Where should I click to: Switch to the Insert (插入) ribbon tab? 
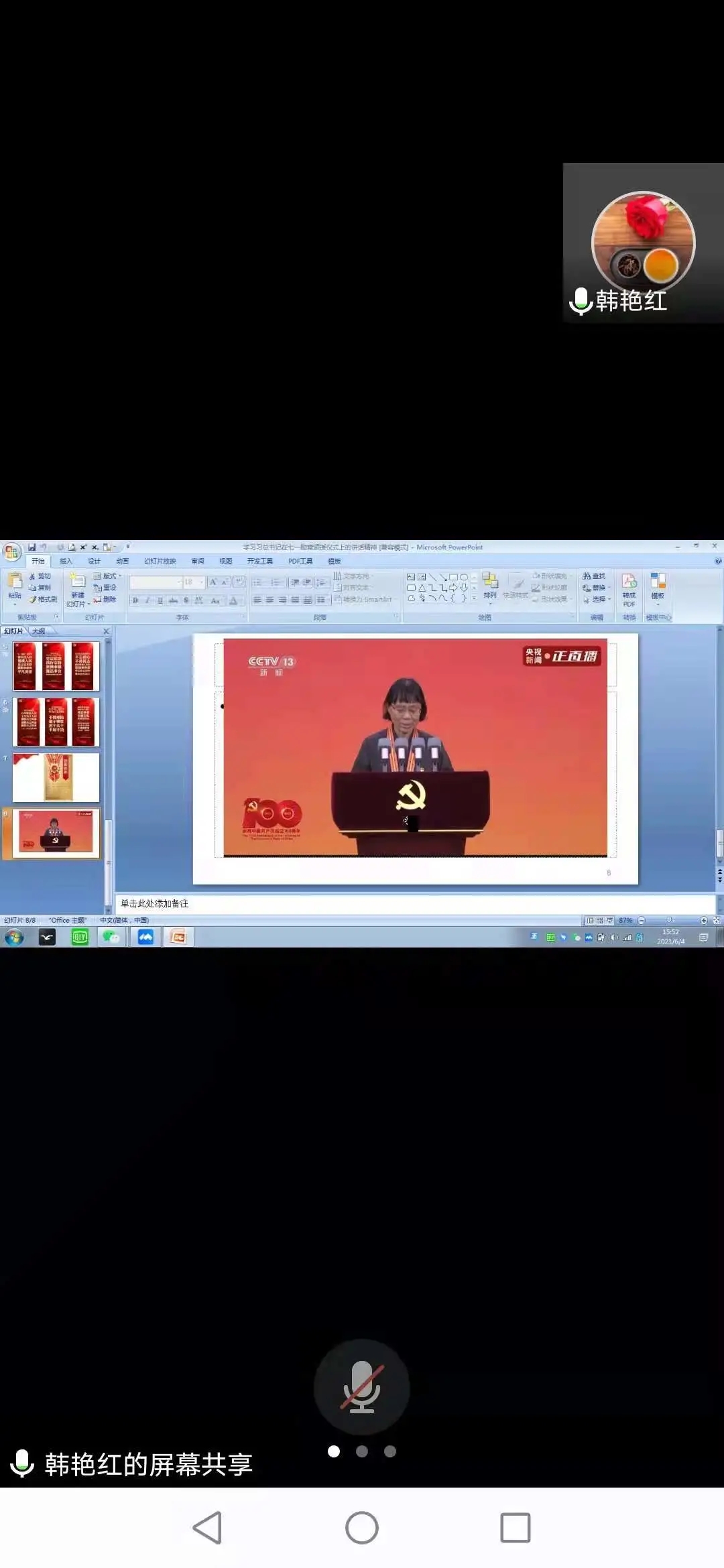tap(66, 562)
